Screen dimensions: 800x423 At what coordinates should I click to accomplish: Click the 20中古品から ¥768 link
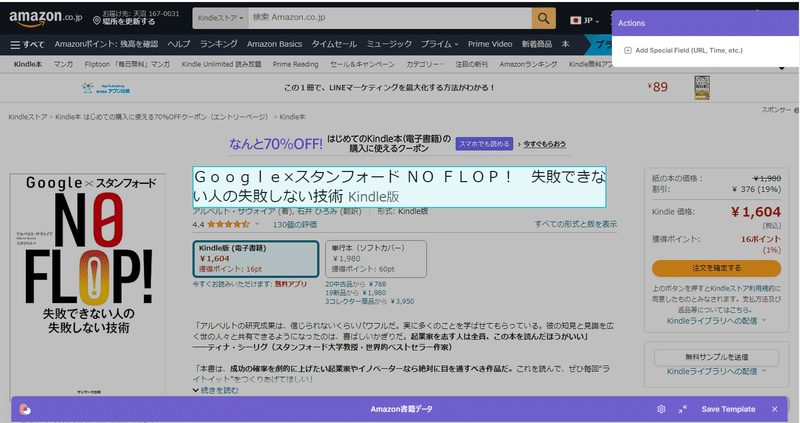click(x=356, y=284)
